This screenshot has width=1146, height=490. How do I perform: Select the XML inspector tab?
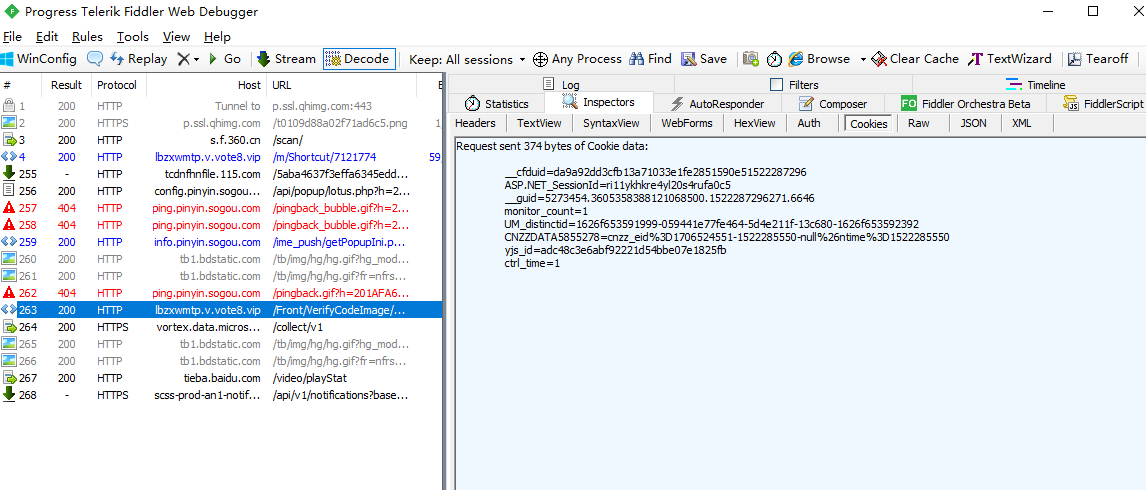click(1021, 123)
